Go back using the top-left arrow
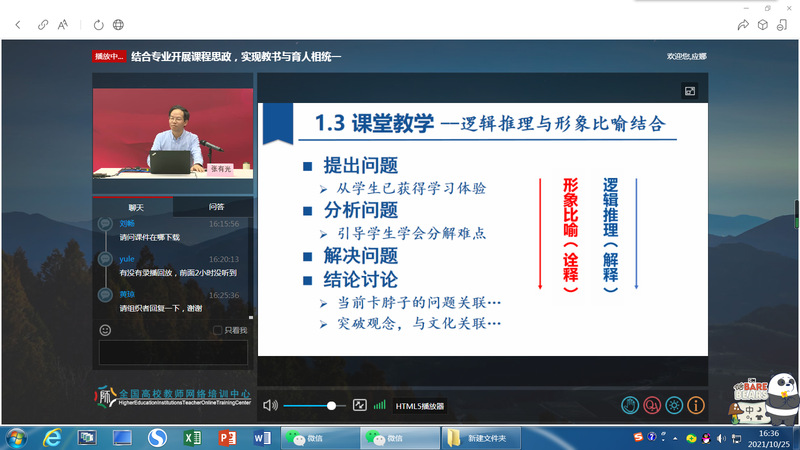Viewport: 800px width, 450px height. pyautogui.click(x=16, y=23)
